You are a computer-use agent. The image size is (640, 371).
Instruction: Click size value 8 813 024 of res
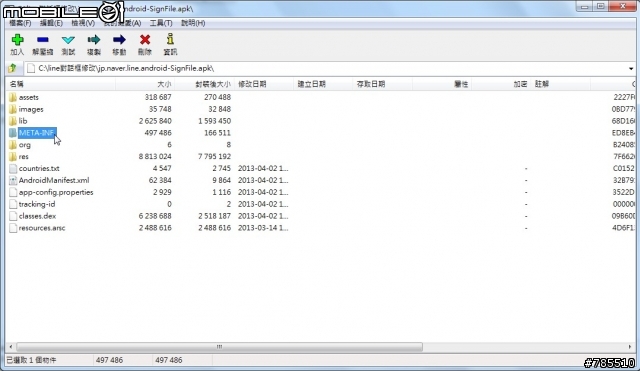coord(155,156)
